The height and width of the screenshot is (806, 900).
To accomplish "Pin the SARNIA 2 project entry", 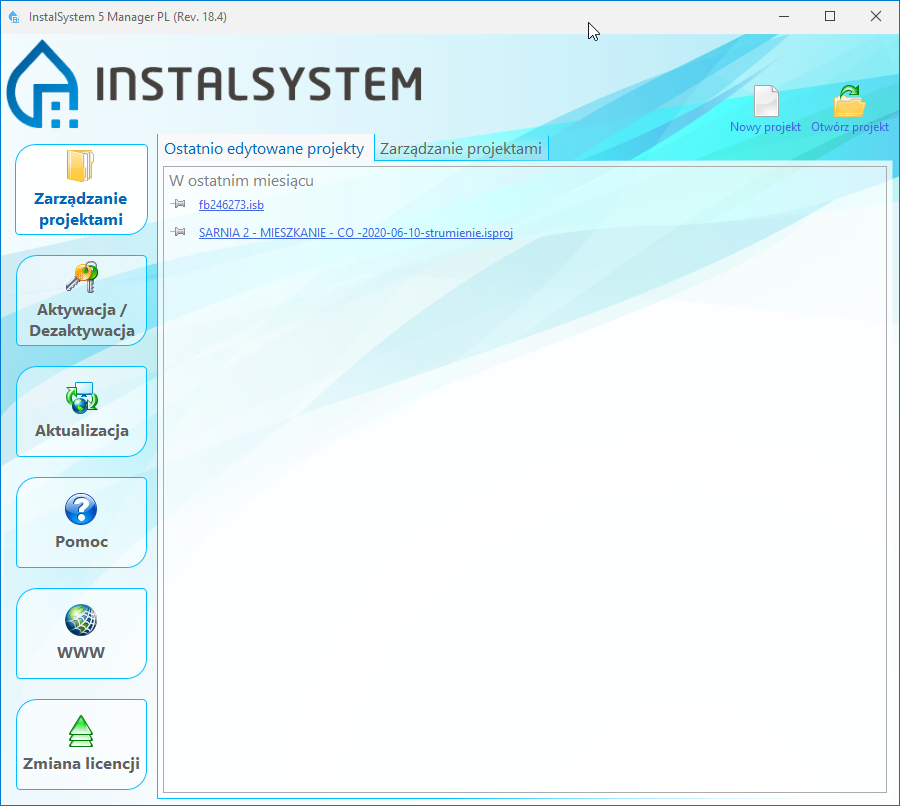I will pyautogui.click(x=178, y=232).
